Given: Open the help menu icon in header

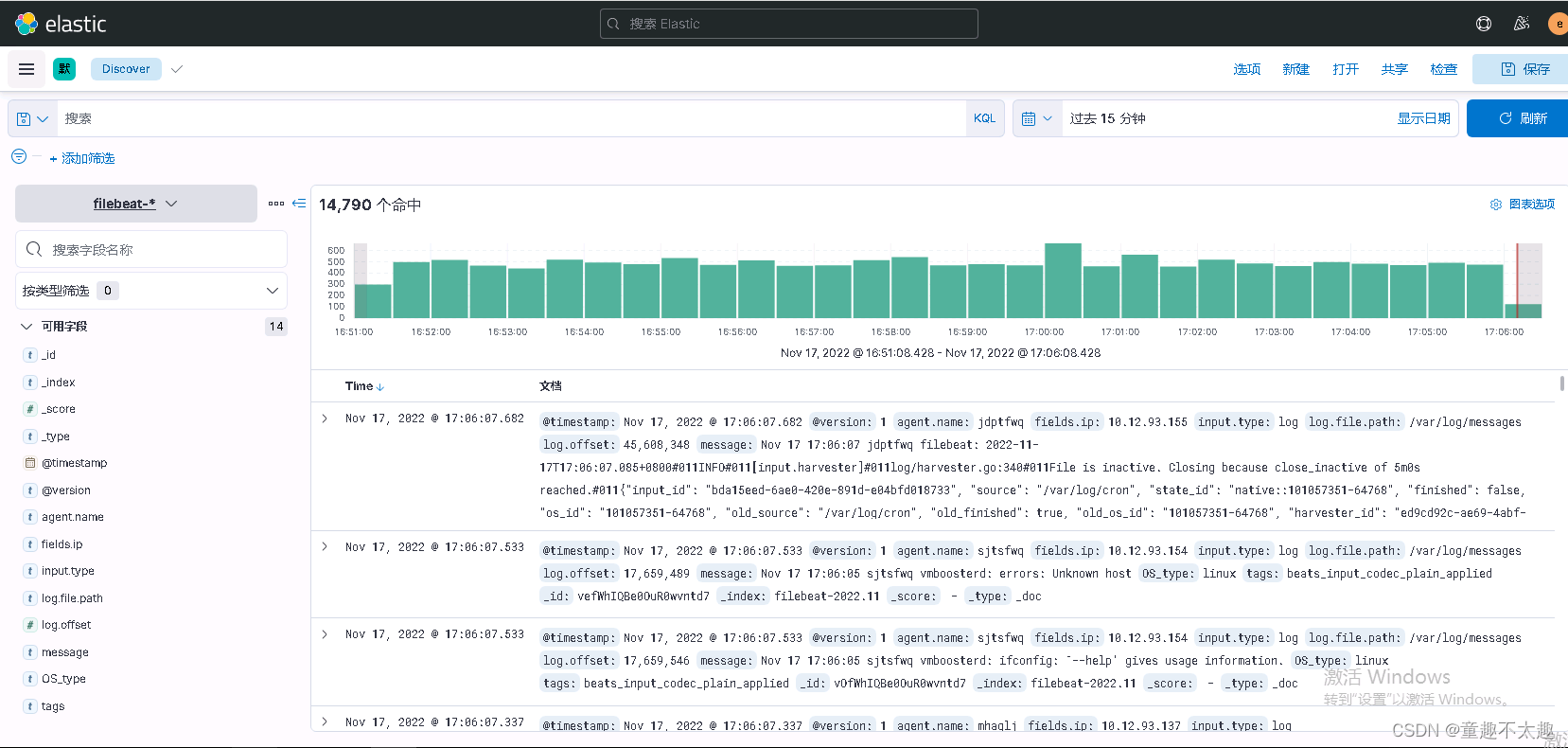Looking at the screenshot, I should coord(1484,24).
